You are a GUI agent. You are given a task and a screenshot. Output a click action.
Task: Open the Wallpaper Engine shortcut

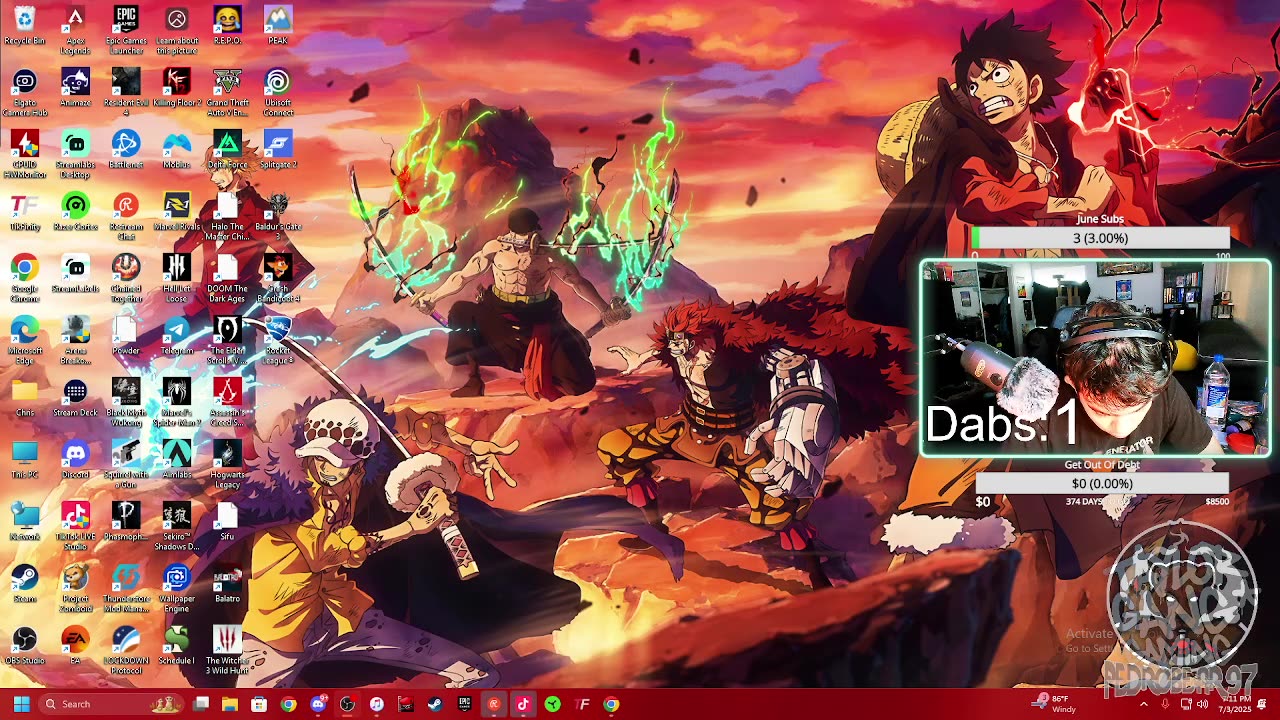click(x=177, y=588)
